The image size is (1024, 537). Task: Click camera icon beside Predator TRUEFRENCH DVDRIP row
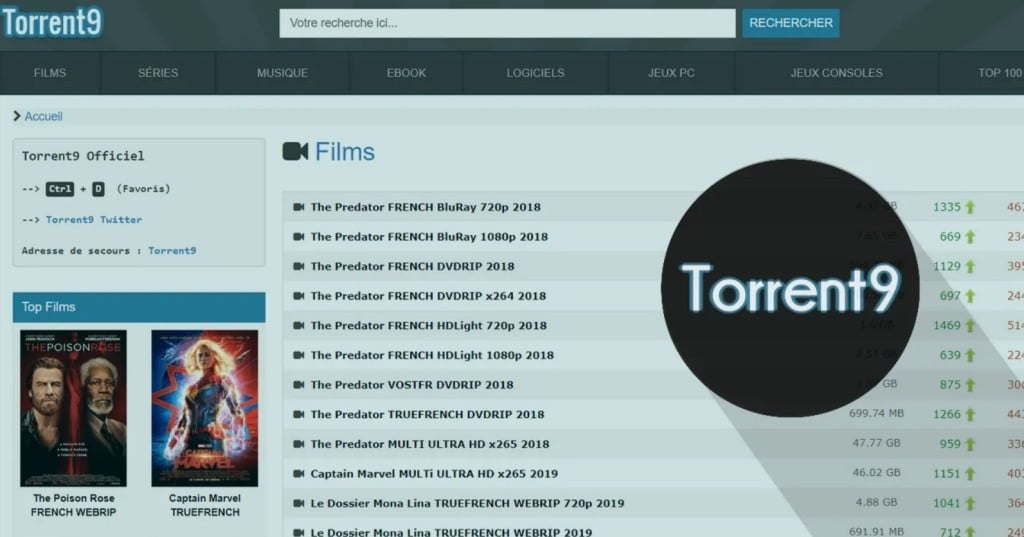point(298,414)
